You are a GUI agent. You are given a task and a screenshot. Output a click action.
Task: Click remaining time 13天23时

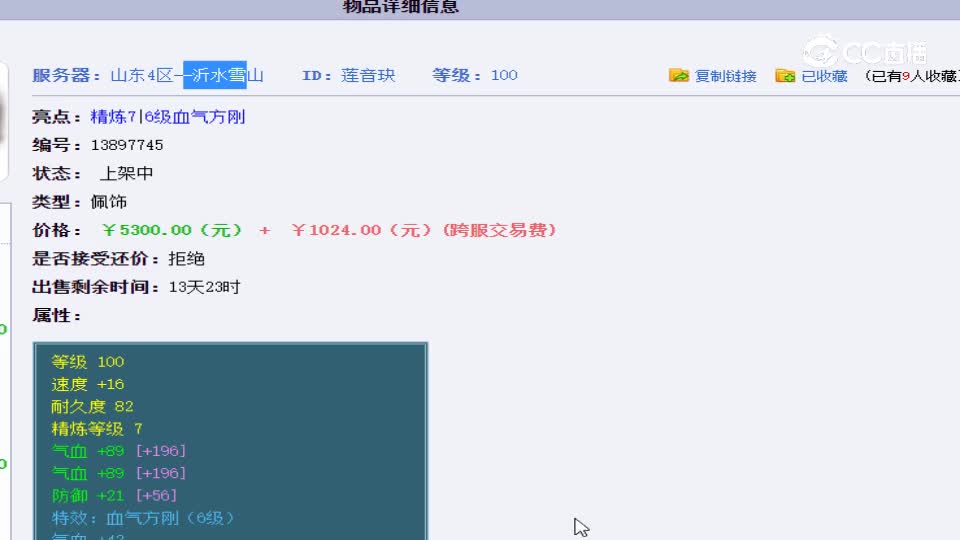click(x=204, y=287)
